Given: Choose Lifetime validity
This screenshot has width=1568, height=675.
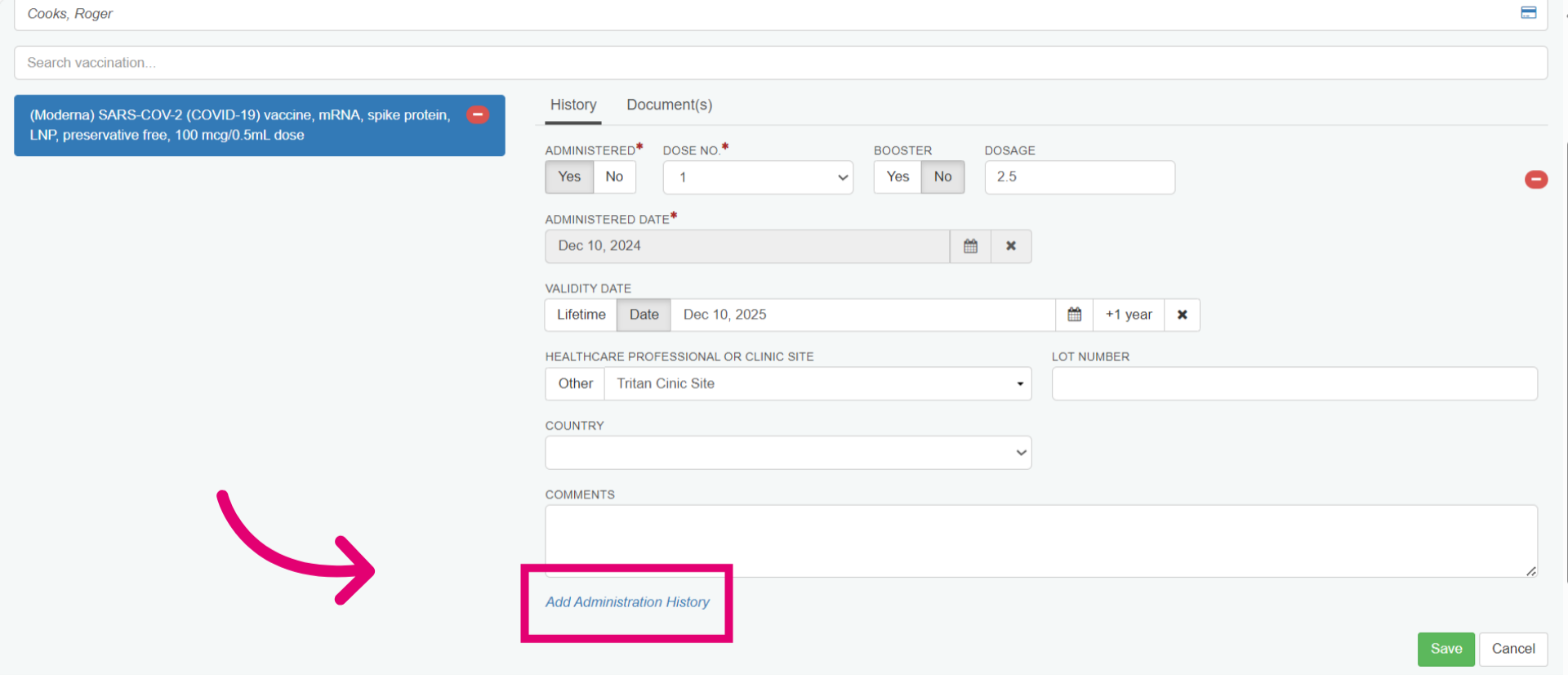Looking at the screenshot, I should coord(581,315).
